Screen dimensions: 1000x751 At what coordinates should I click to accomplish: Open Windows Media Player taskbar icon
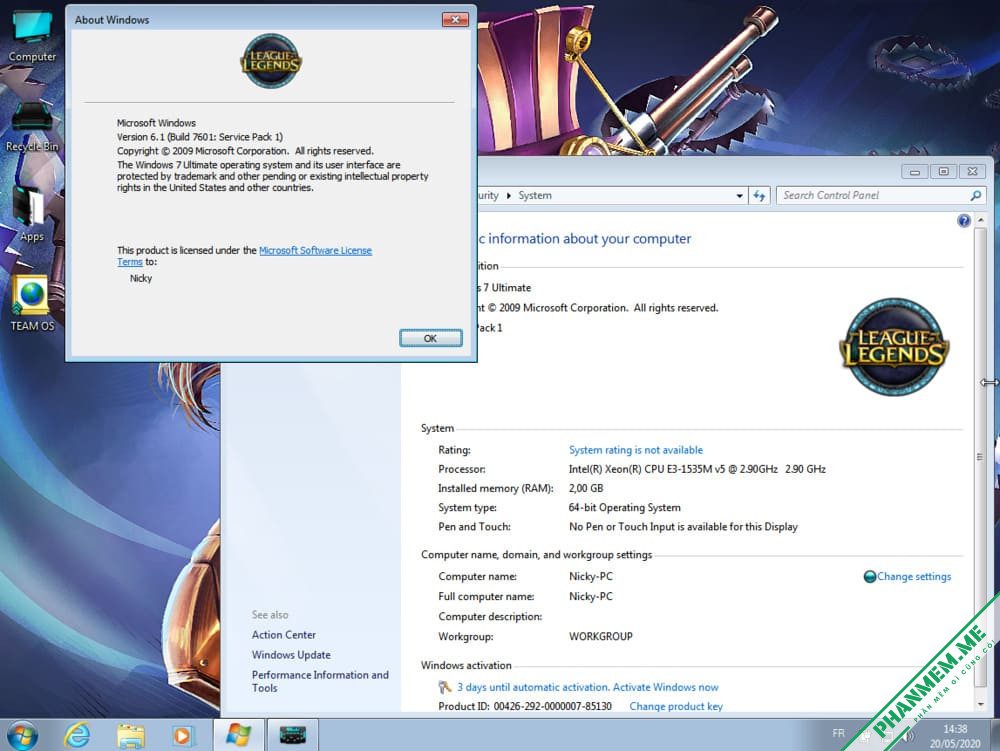coord(182,735)
